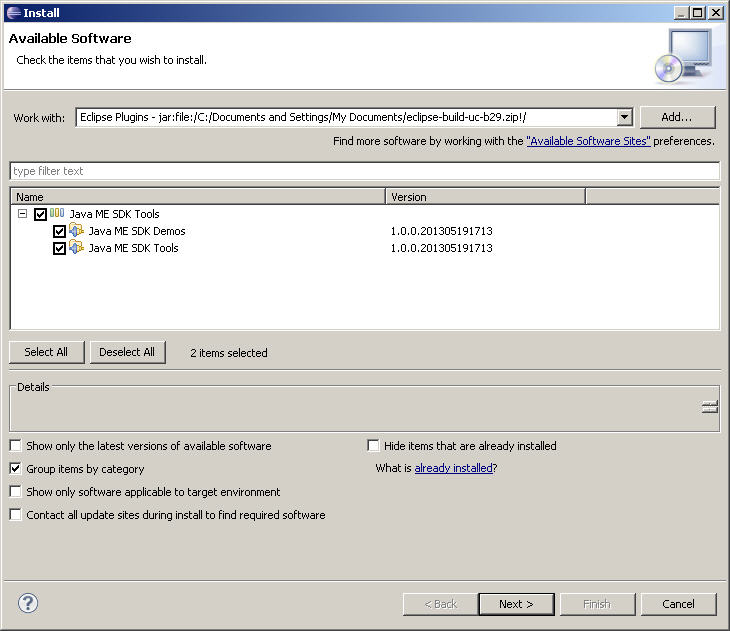Click the help question mark icon
The width and height of the screenshot is (730, 631).
28,603
